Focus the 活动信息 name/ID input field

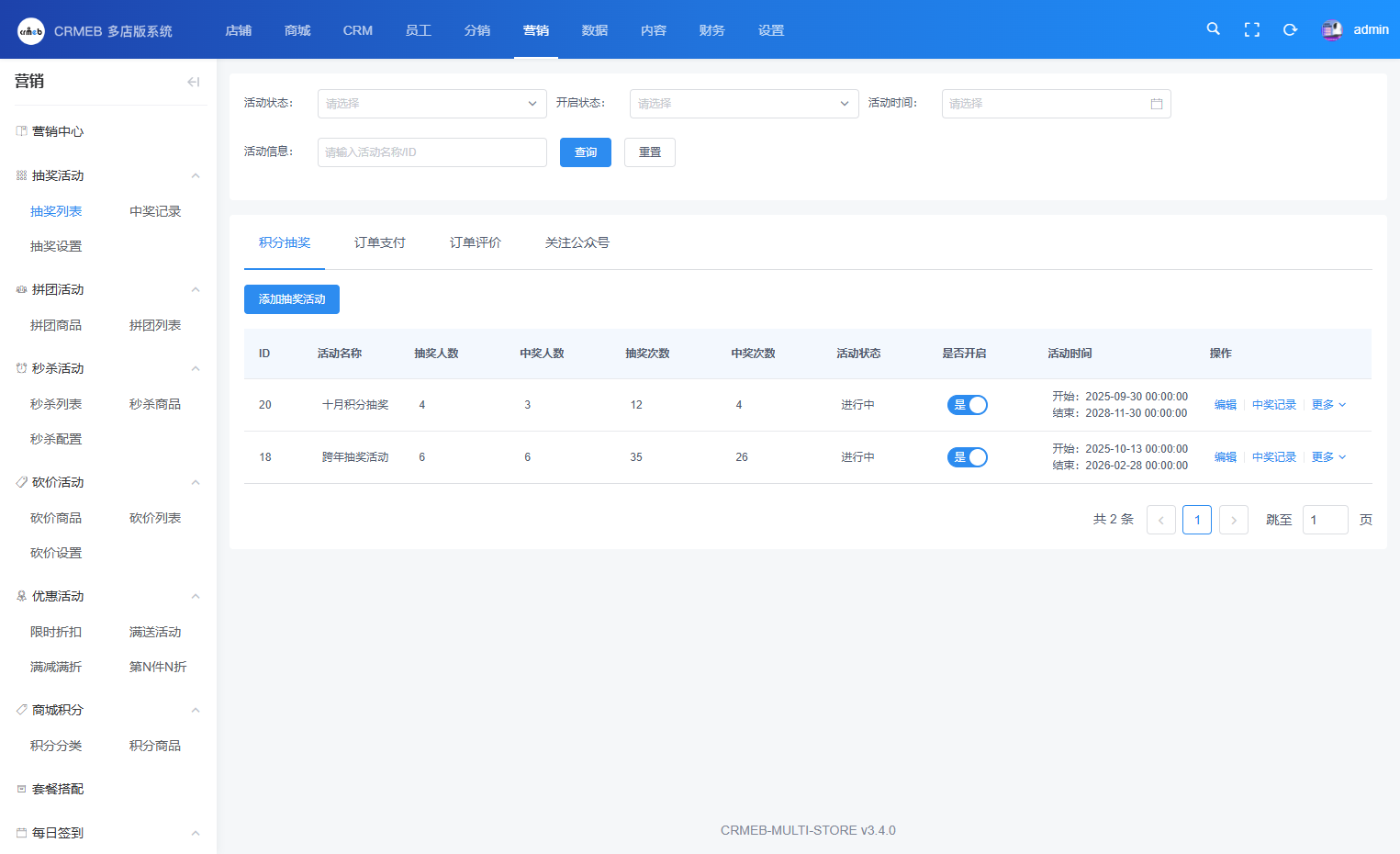click(431, 152)
